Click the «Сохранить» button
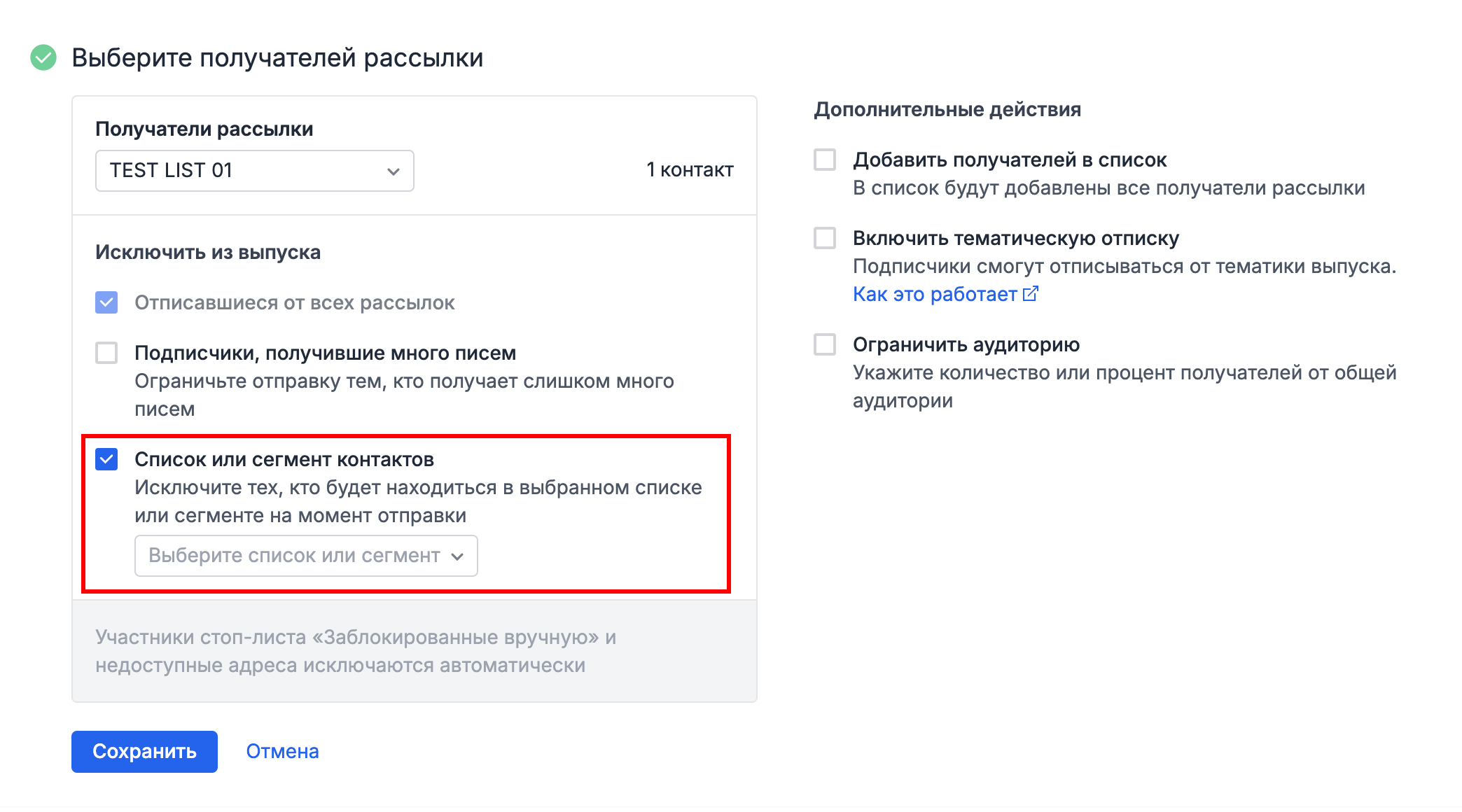This screenshot has height=812, width=1462. coord(144,751)
